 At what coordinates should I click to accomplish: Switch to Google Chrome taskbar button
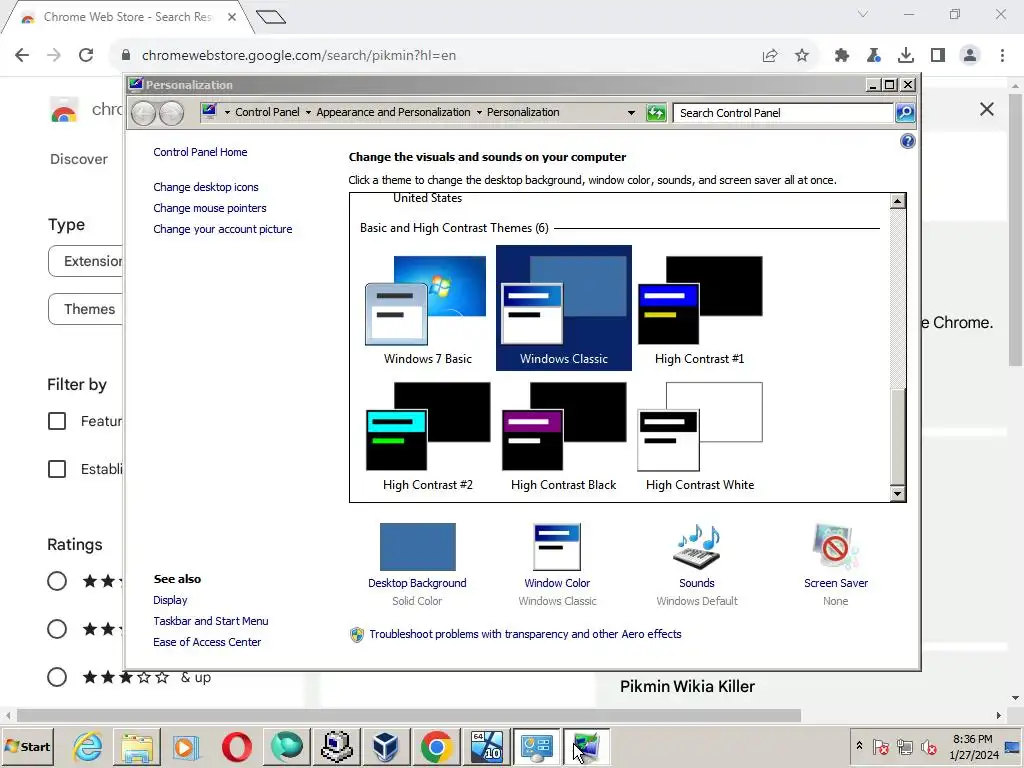coord(436,746)
